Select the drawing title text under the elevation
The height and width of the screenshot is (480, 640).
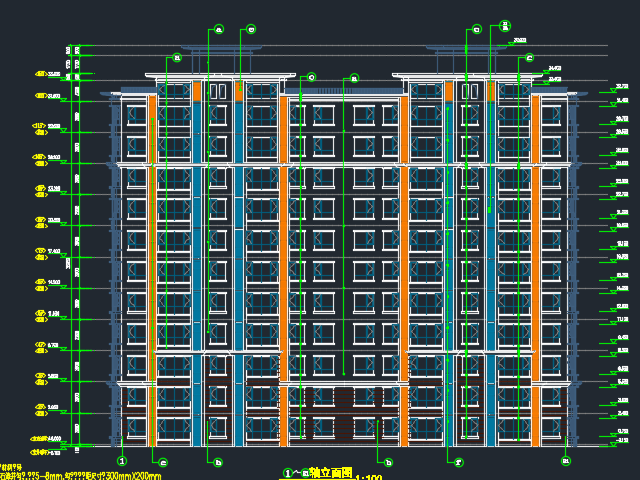[318, 473]
